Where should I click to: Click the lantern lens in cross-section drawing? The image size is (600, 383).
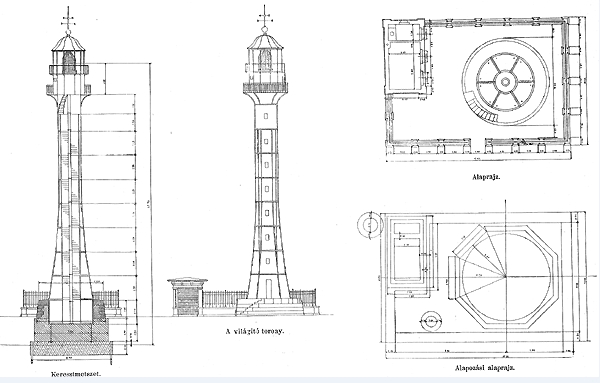point(68,63)
